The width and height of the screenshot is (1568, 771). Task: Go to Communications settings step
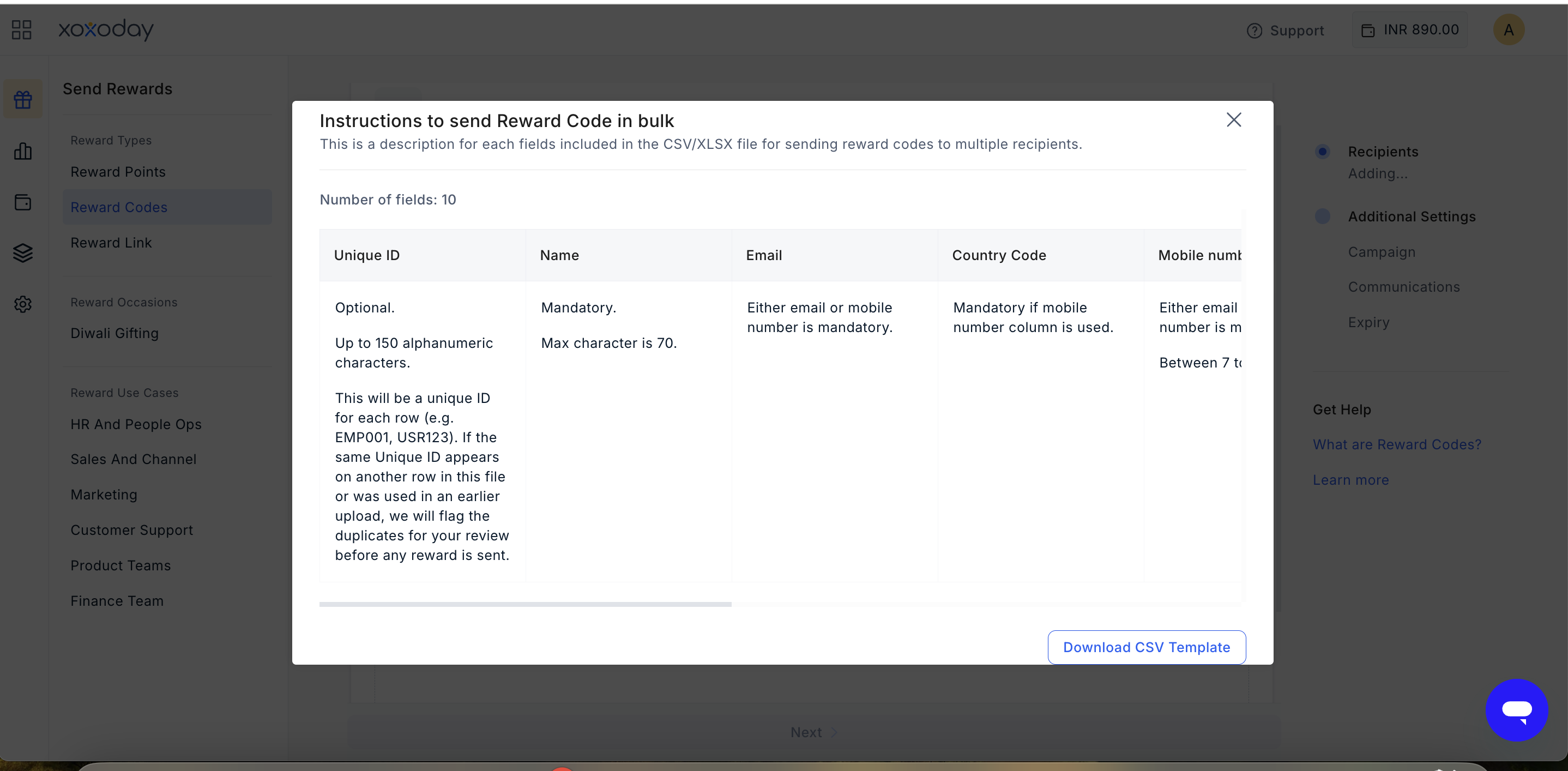tap(1404, 287)
